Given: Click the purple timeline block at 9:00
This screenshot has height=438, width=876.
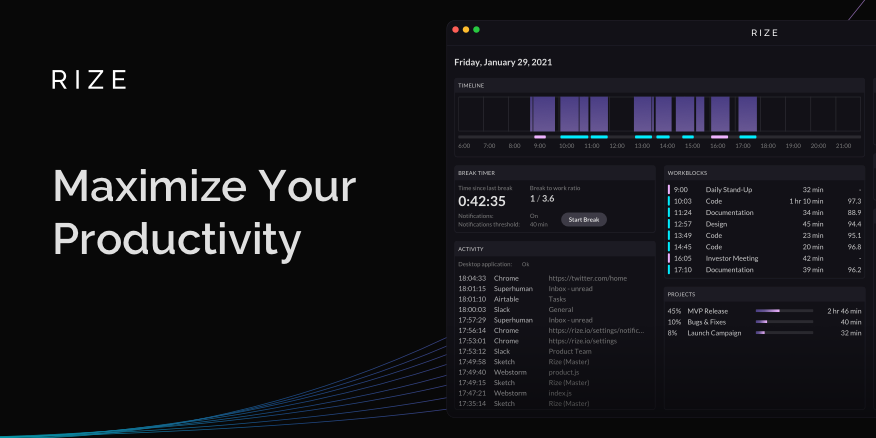Looking at the screenshot, I should coord(542,114).
